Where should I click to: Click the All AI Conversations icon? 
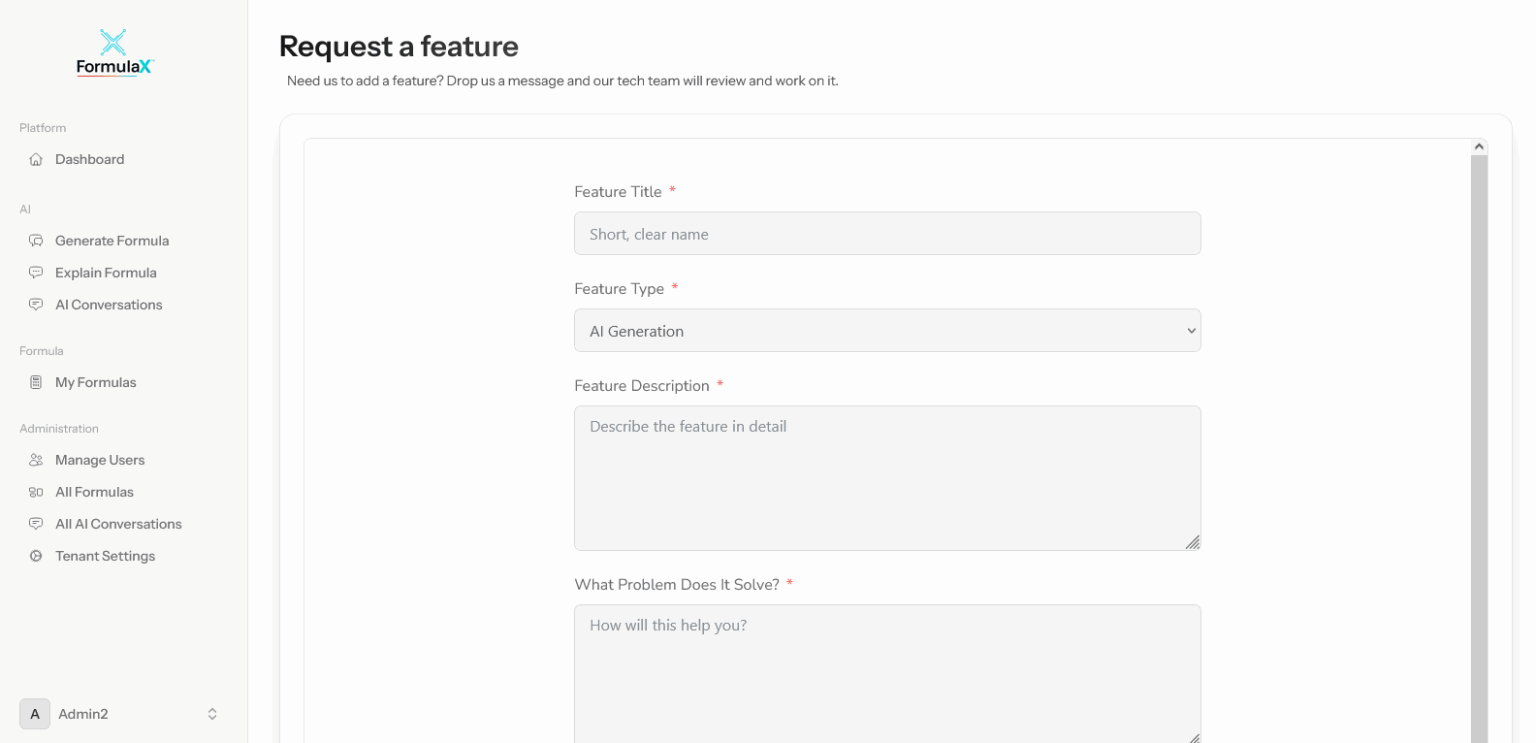click(36, 524)
